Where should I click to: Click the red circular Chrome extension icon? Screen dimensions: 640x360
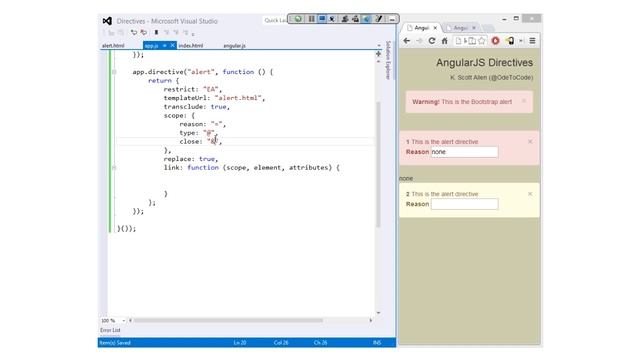(x=496, y=41)
